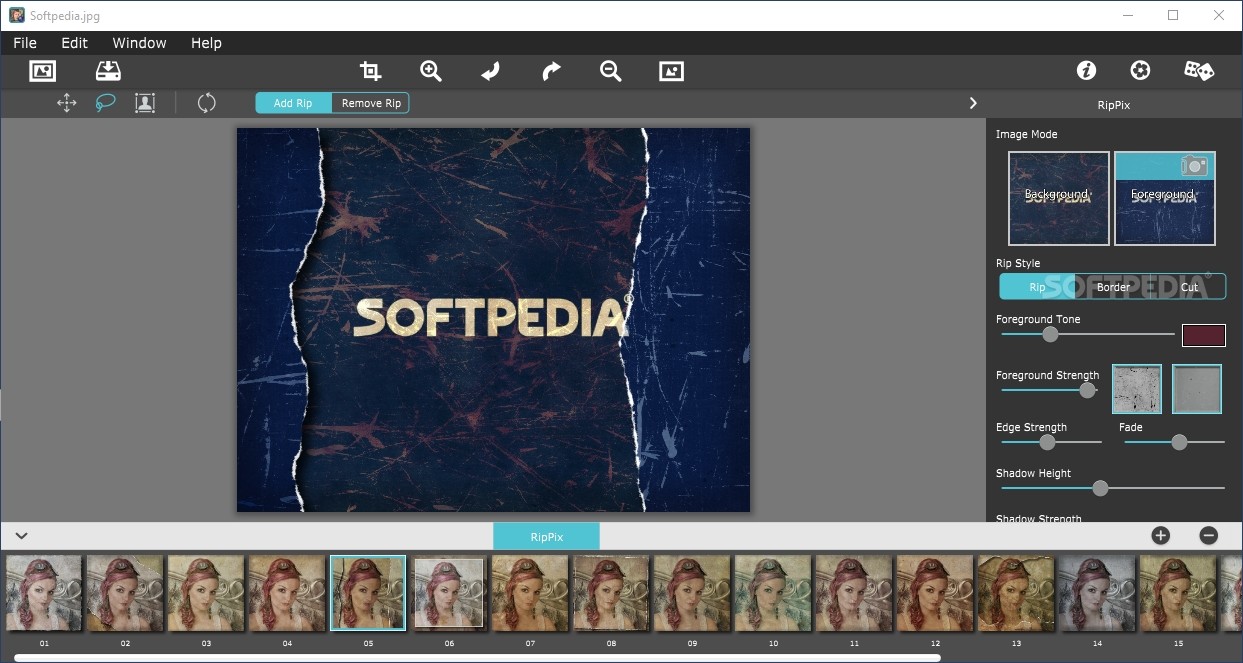Open the Help menu
Viewport: 1243px width, 663px height.
[x=206, y=43]
